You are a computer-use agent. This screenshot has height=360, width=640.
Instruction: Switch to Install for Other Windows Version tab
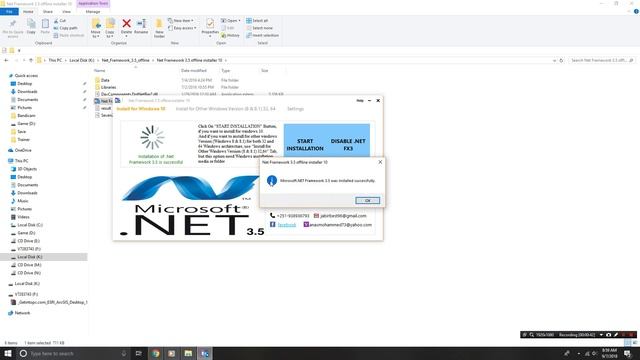point(225,109)
